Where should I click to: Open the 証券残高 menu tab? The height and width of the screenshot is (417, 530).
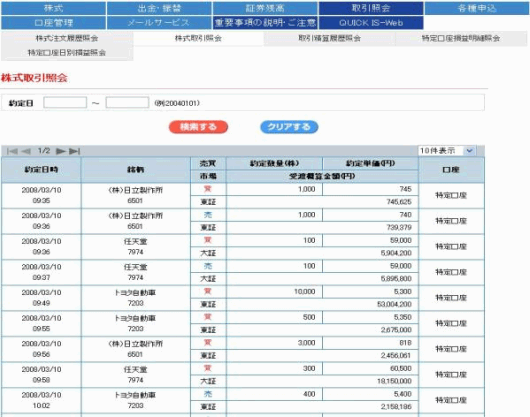(x=265, y=8)
